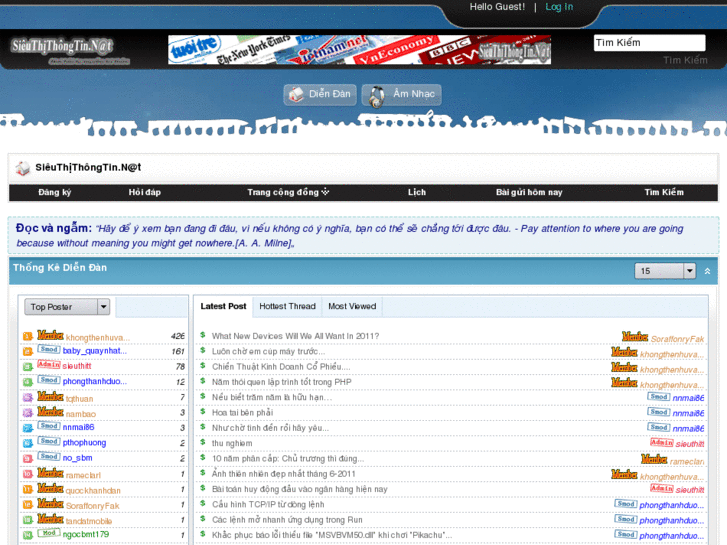Open top poster no_sbm profile
This screenshot has height=545, width=727.
(x=77, y=458)
